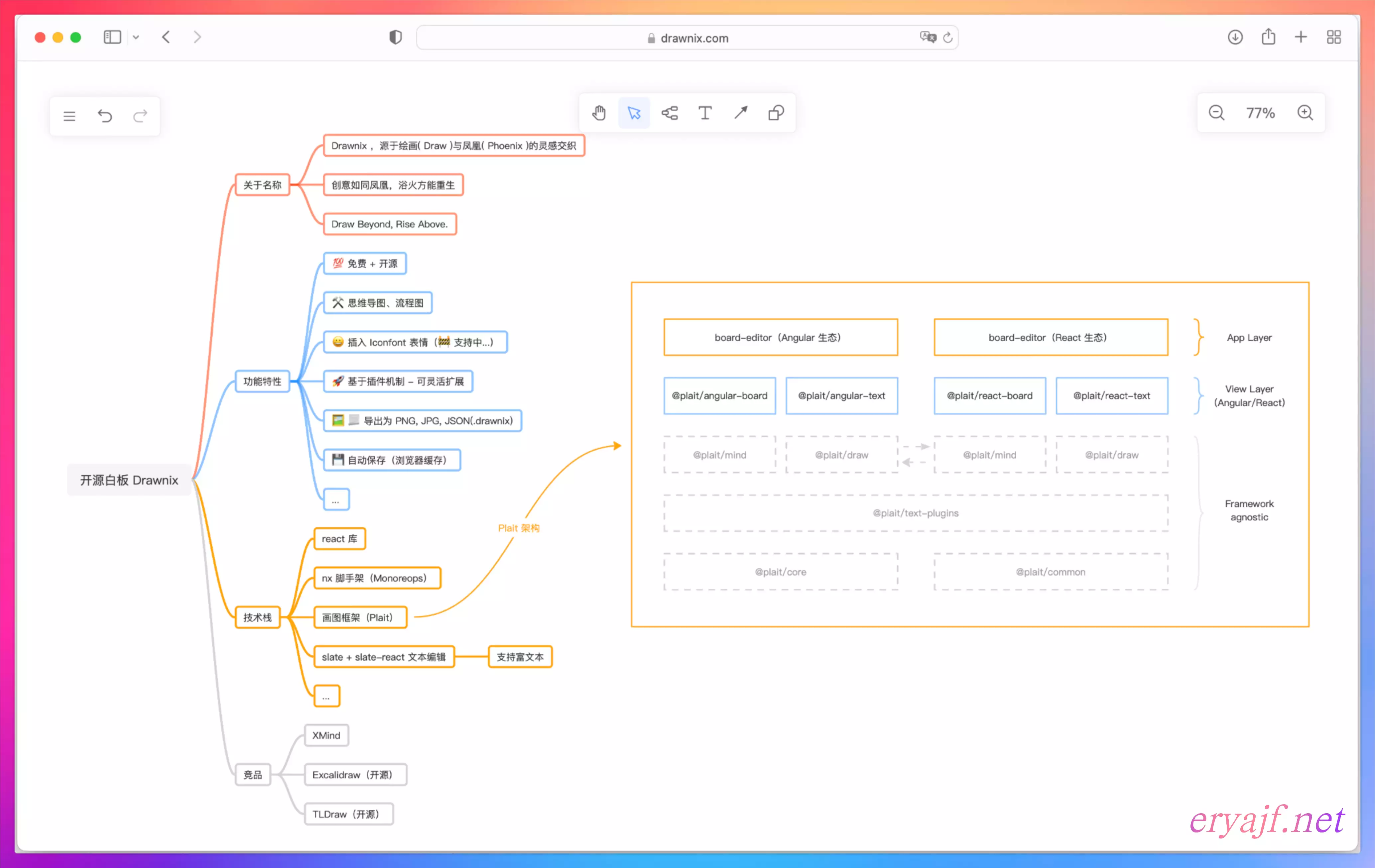Zoom out the canvas
Image resolution: width=1375 pixels, height=868 pixels.
point(1216,113)
